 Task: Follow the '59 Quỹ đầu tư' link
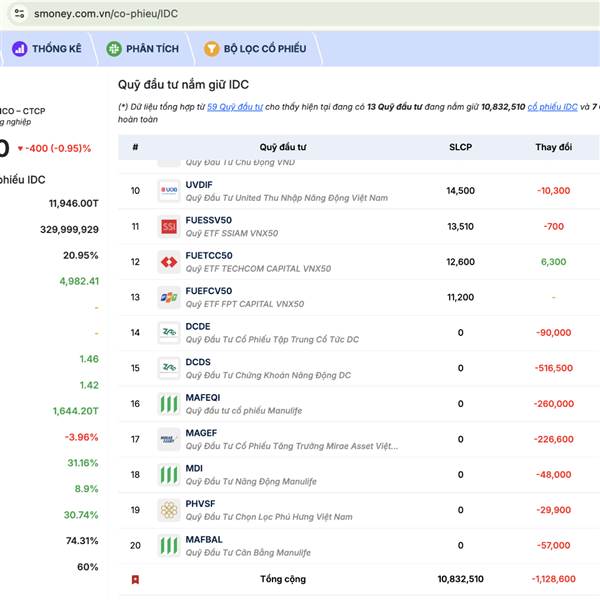click(235, 107)
